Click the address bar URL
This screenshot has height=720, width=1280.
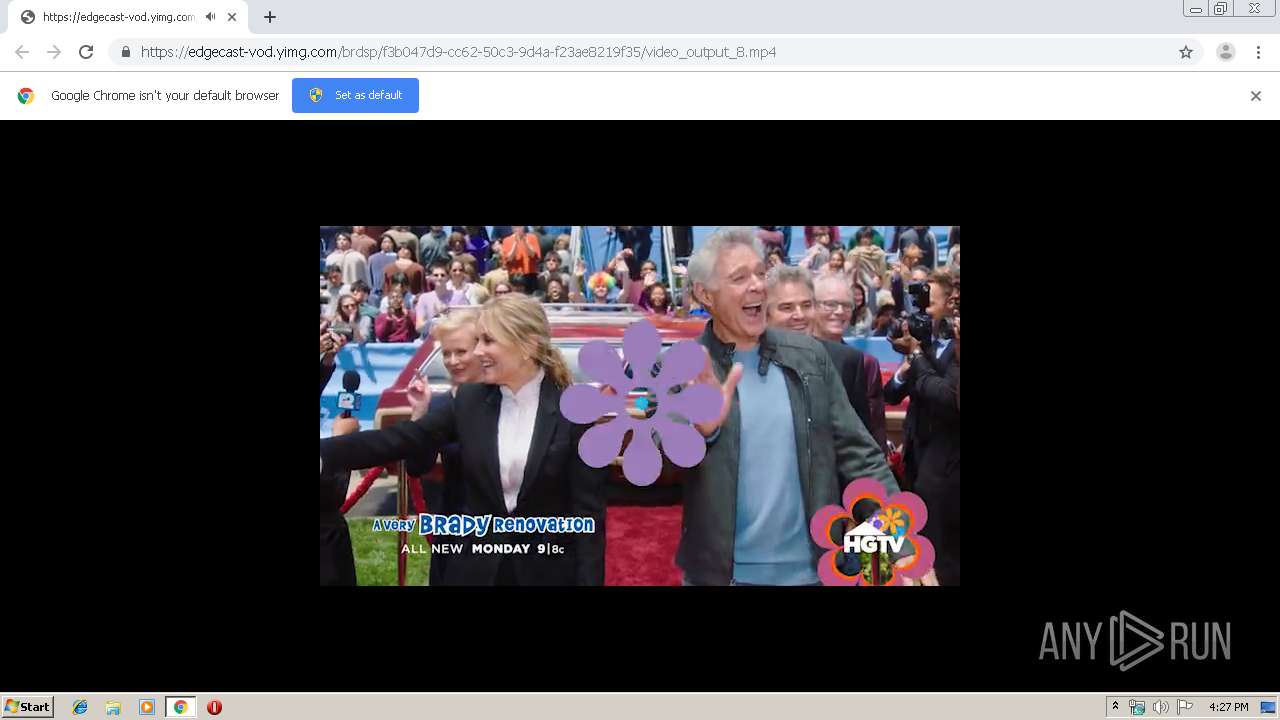click(x=458, y=52)
